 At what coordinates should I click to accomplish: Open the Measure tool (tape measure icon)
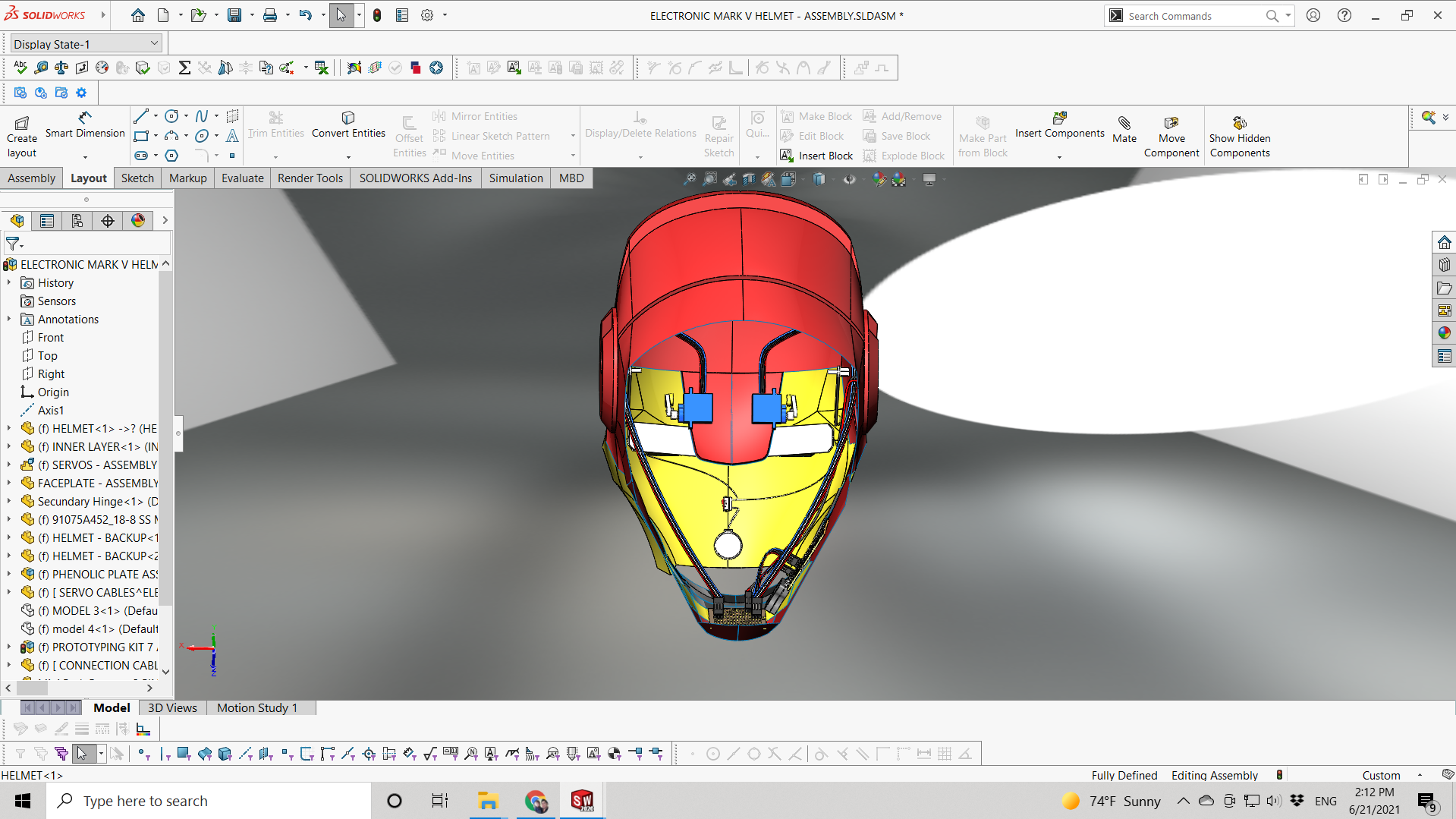point(41,68)
